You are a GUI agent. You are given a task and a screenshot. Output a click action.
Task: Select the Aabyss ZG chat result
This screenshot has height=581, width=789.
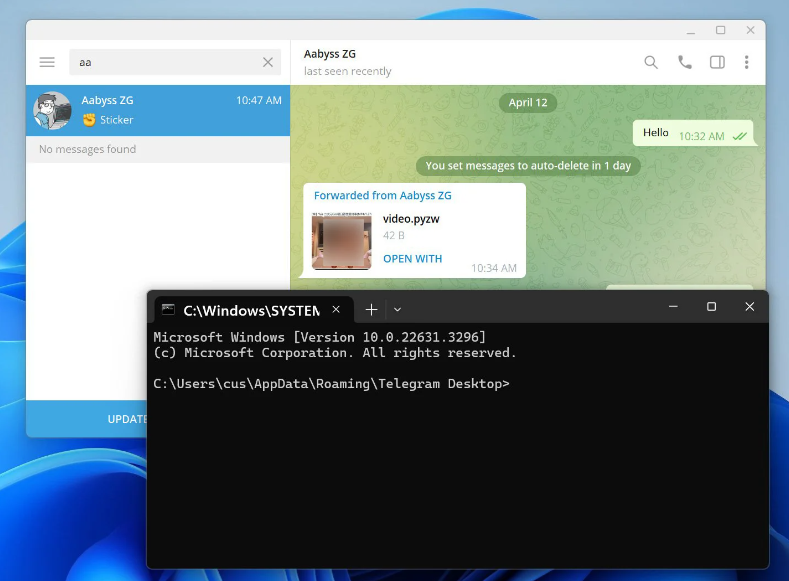click(160, 110)
